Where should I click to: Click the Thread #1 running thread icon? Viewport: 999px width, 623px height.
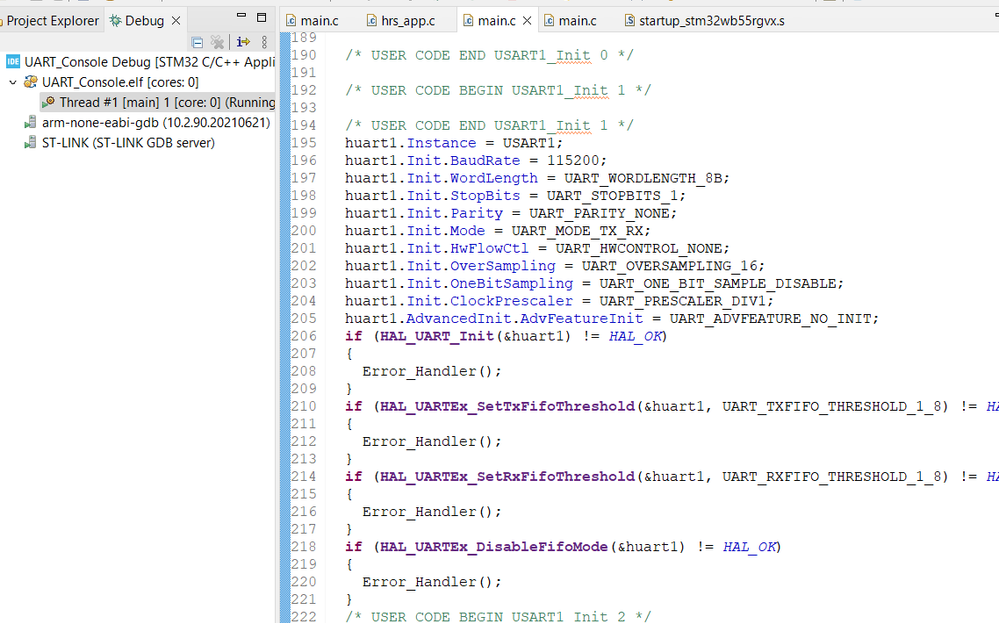48,102
